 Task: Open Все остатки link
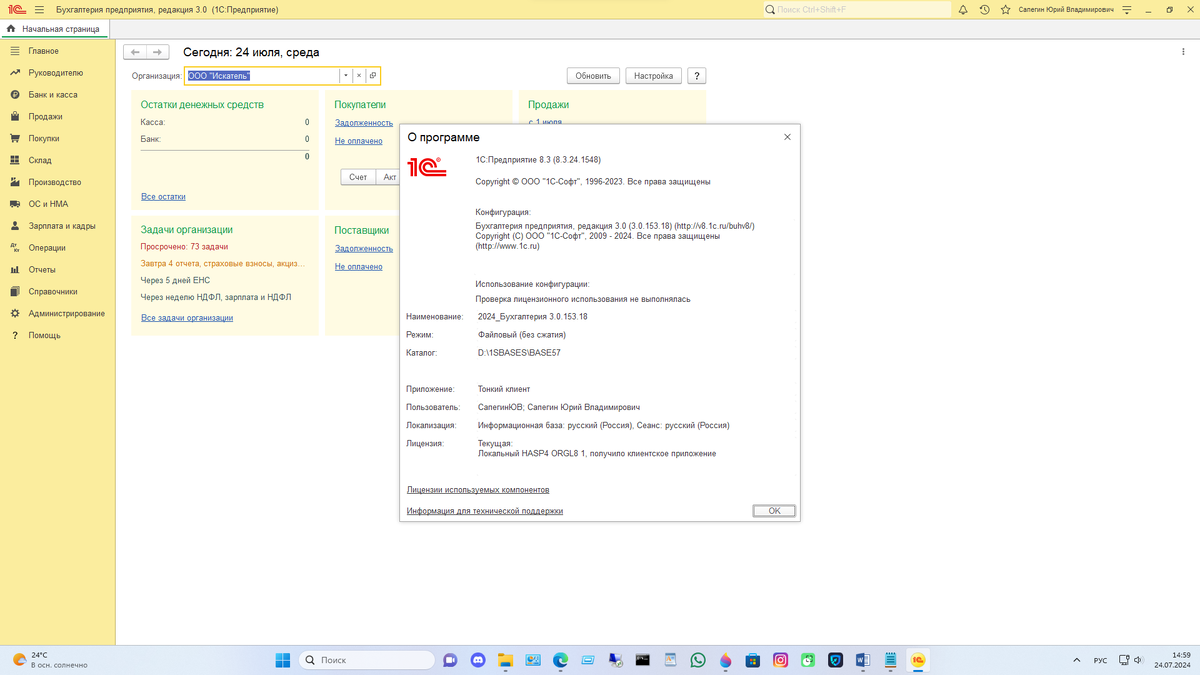coord(163,197)
